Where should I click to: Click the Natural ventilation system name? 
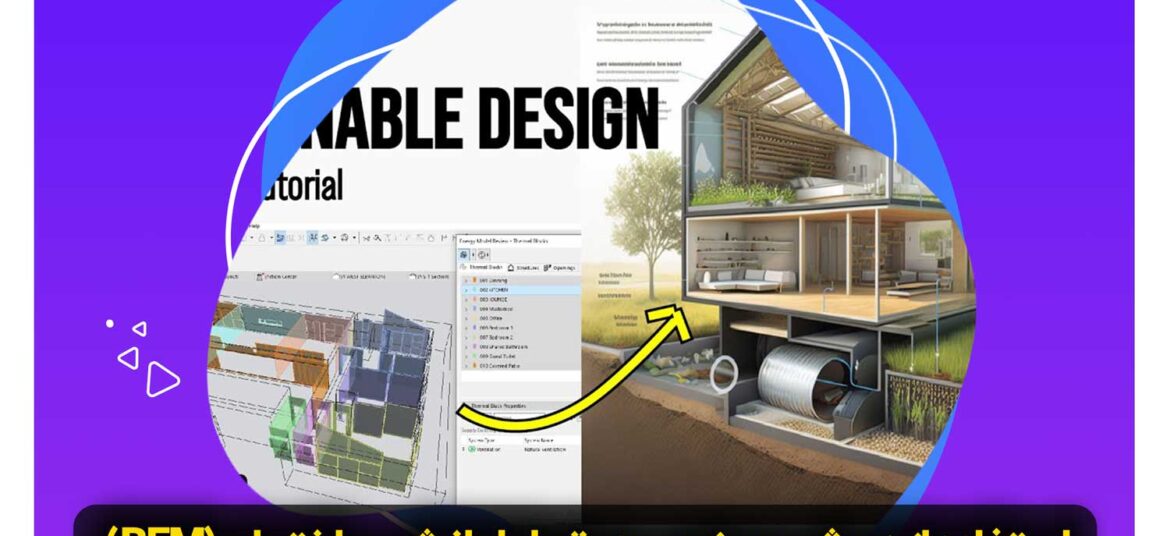coord(545,449)
